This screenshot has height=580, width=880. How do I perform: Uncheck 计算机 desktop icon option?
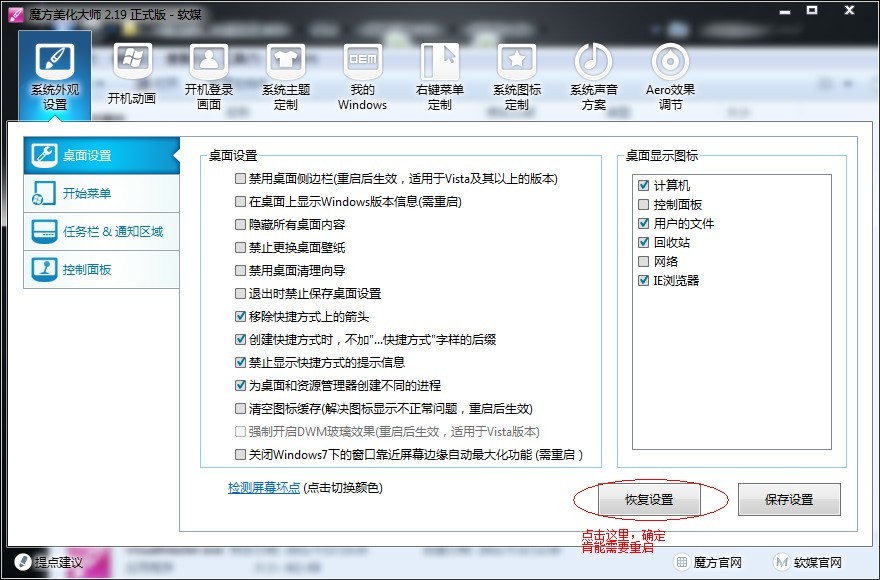pyautogui.click(x=644, y=185)
